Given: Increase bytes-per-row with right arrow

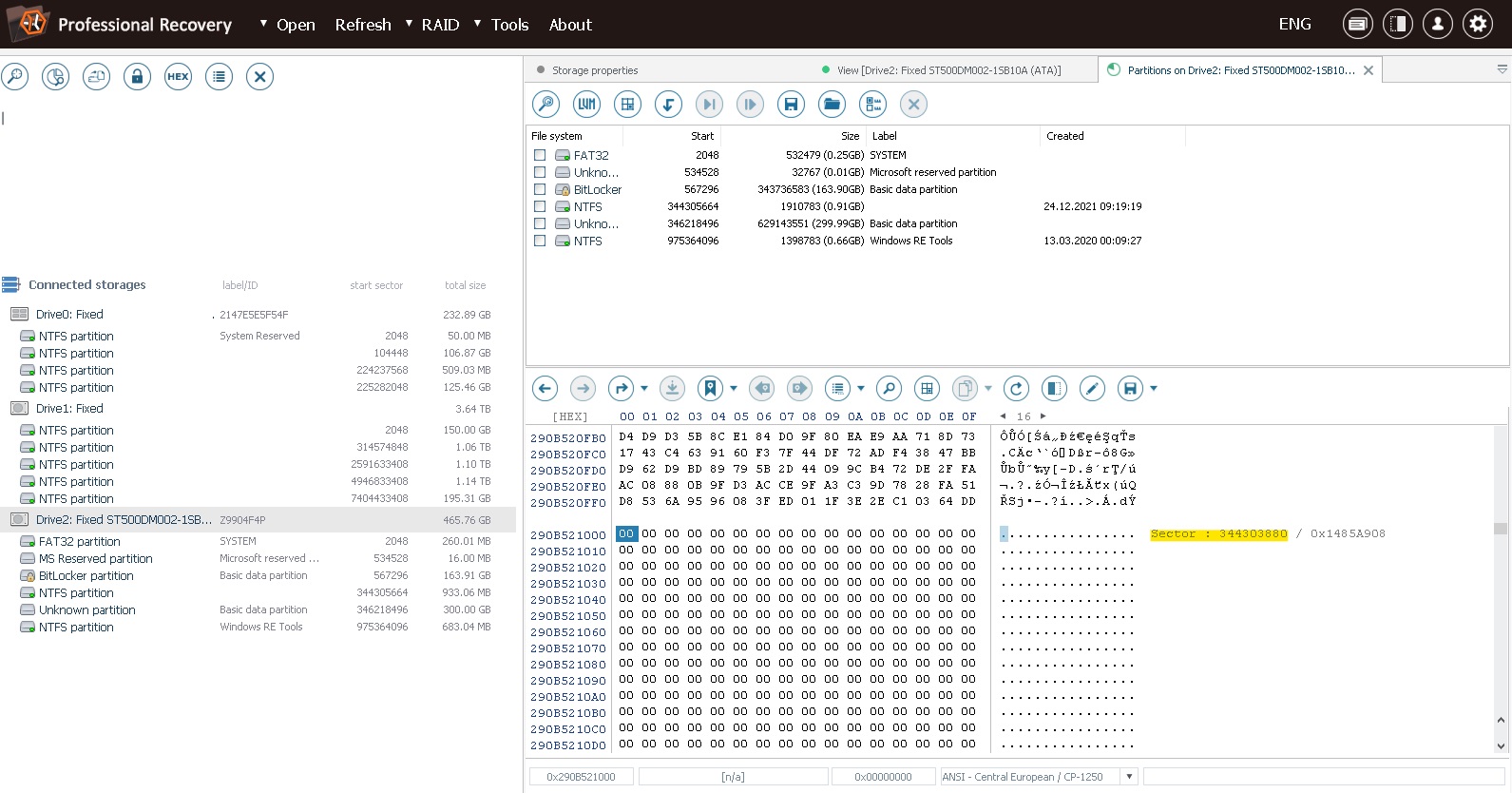Looking at the screenshot, I should [x=1043, y=416].
